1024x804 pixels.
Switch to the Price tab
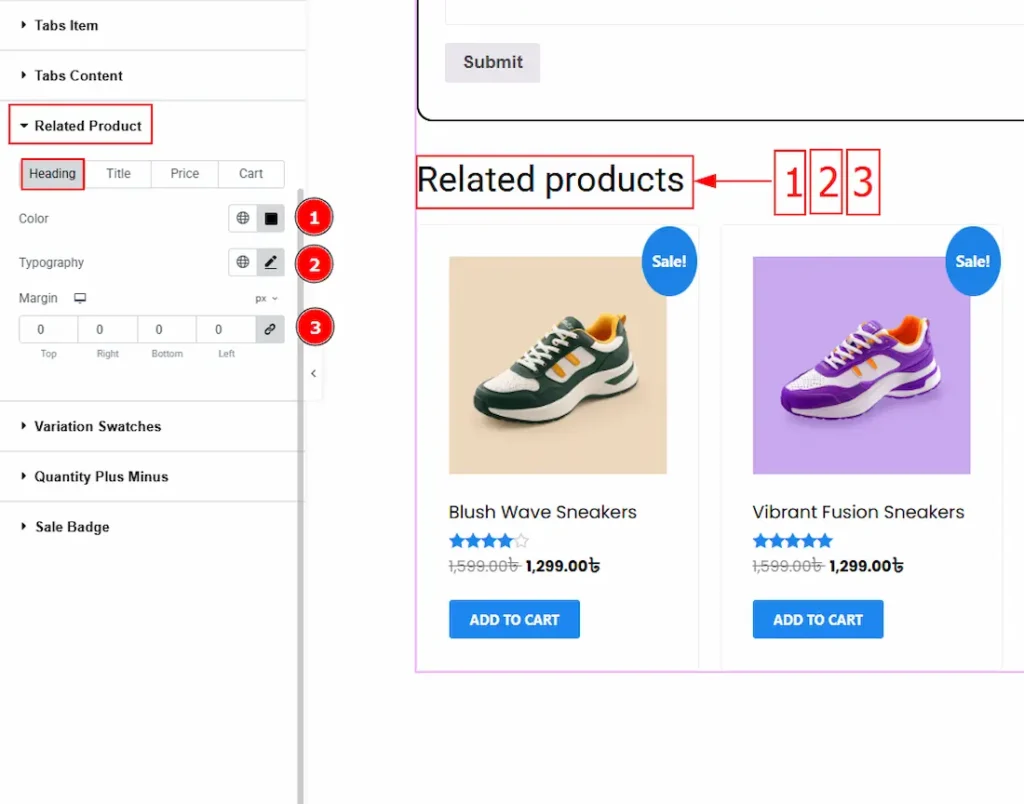(185, 173)
